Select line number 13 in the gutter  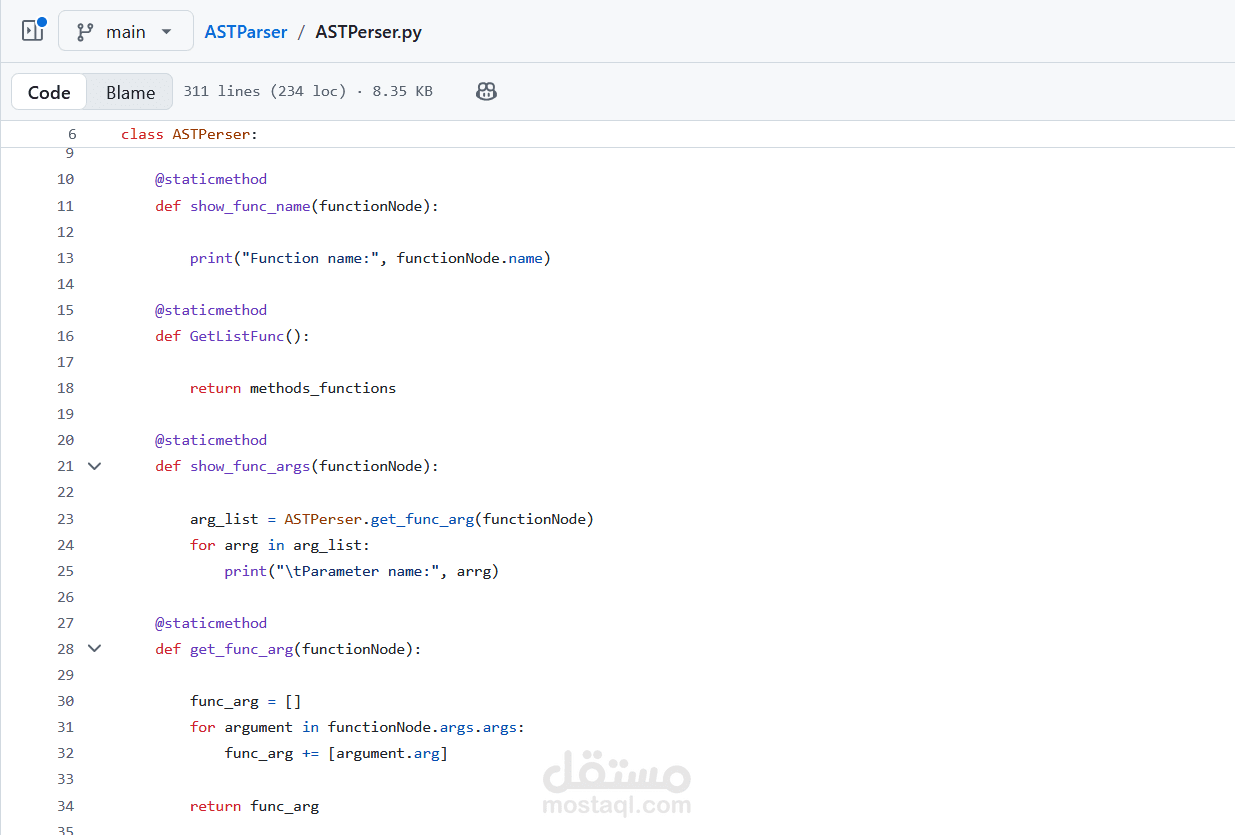coord(65,257)
